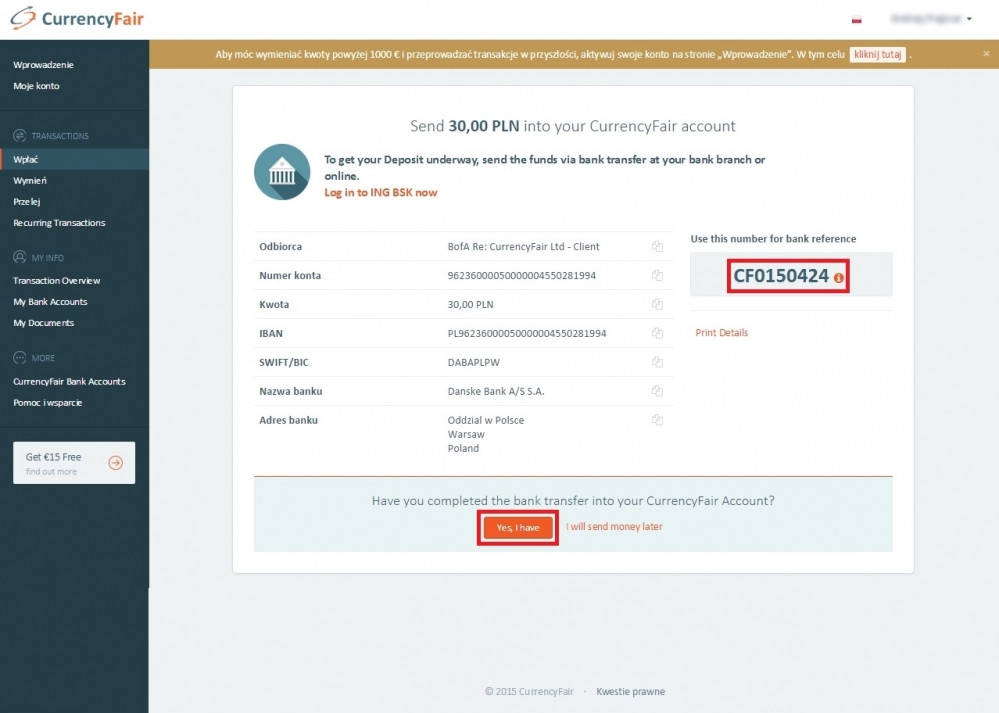
Task: Copy the Kwota amount
Action: [x=658, y=305]
